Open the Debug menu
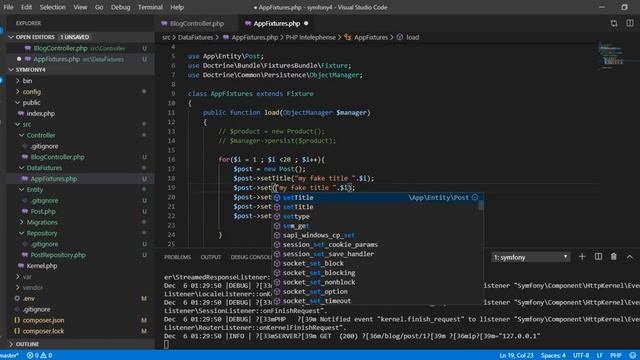The height and width of the screenshot is (360, 640). (x=120, y=7)
